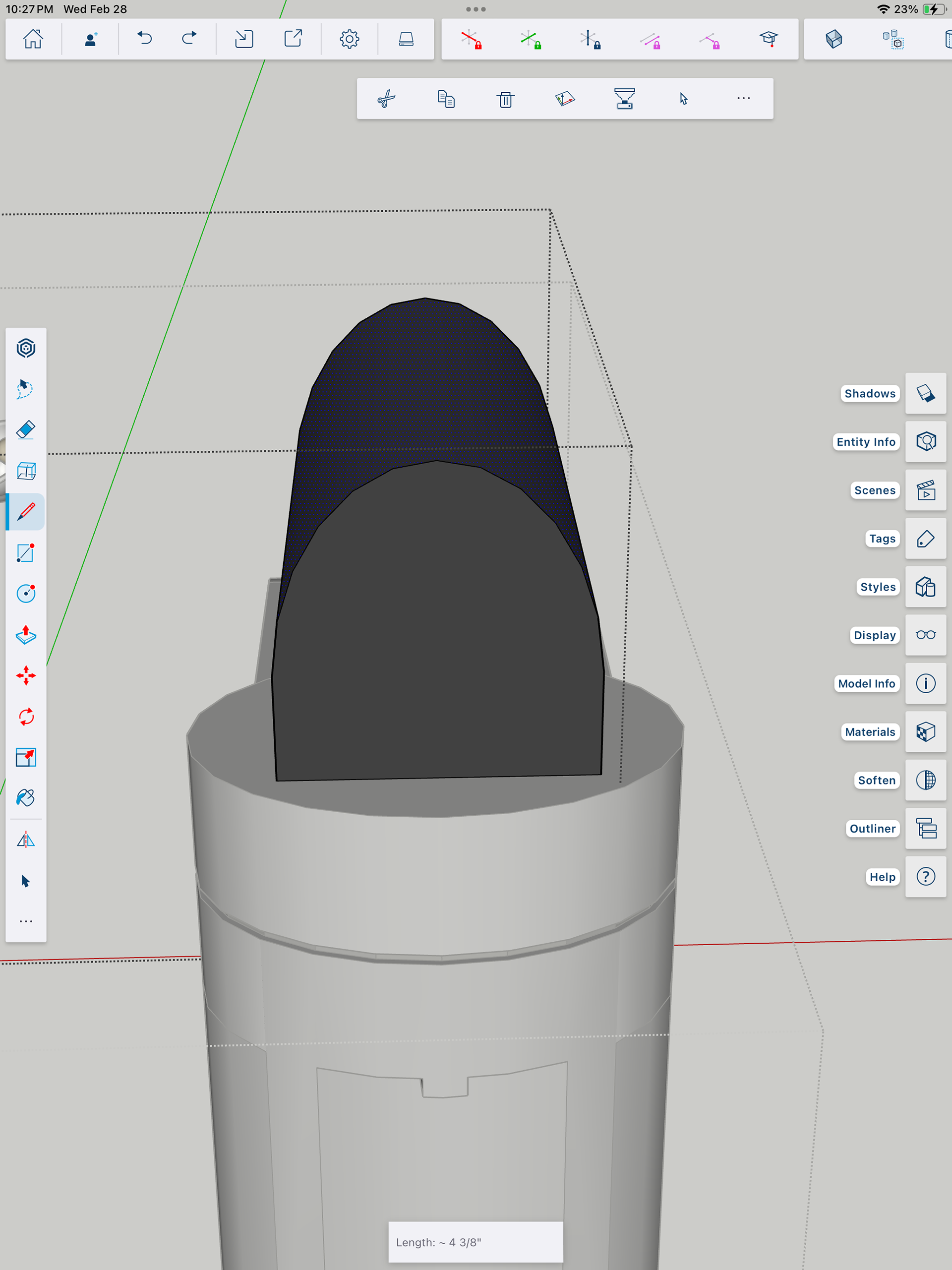This screenshot has width=952, height=1270.
Task: Select the Rotate tool
Action: point(26,717)
